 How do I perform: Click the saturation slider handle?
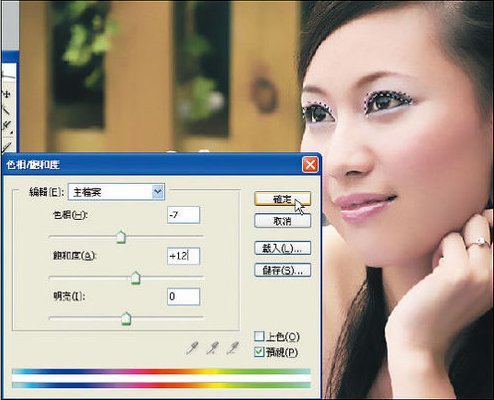coord(135,278)
